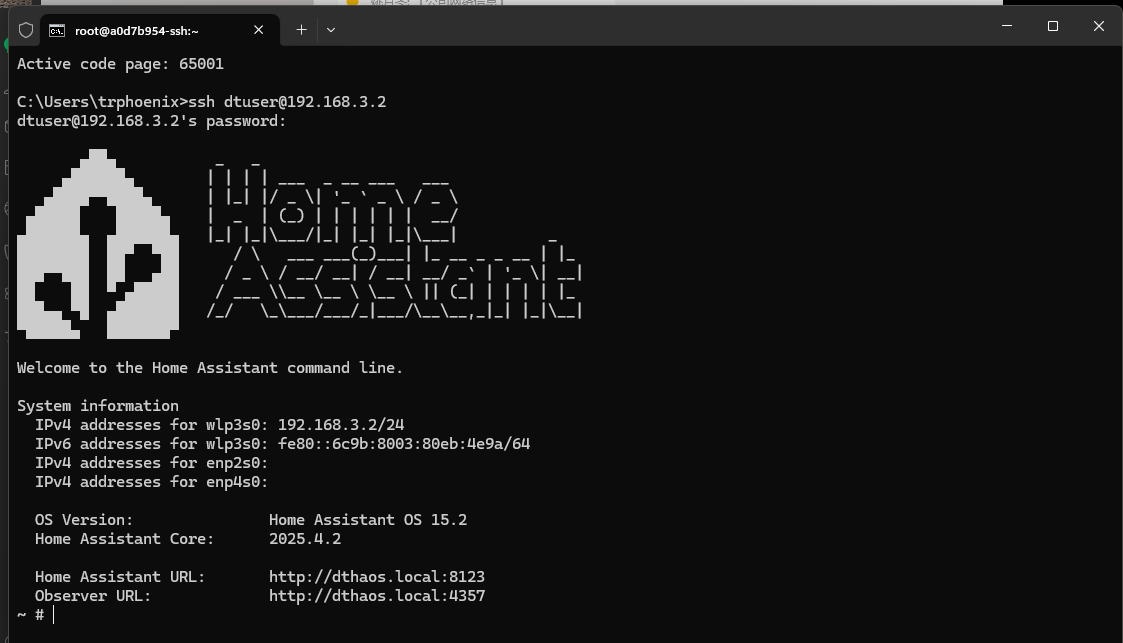Screen dimensions: 1123x643
Task: Open the Observer URL http://dthaos.local:4357
Action: pos(376,596)
